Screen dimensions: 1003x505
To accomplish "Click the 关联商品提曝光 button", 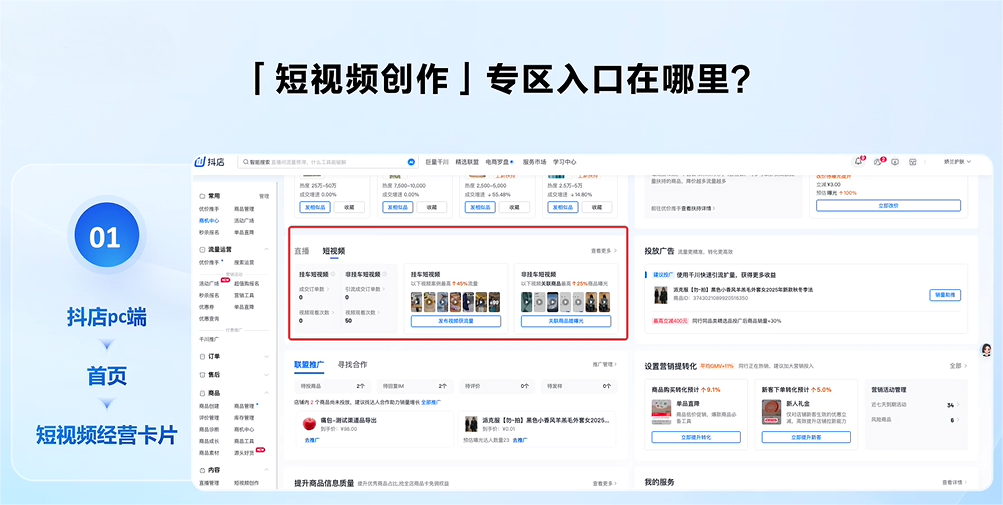I will pyautogui.click(x=566, y=322).
